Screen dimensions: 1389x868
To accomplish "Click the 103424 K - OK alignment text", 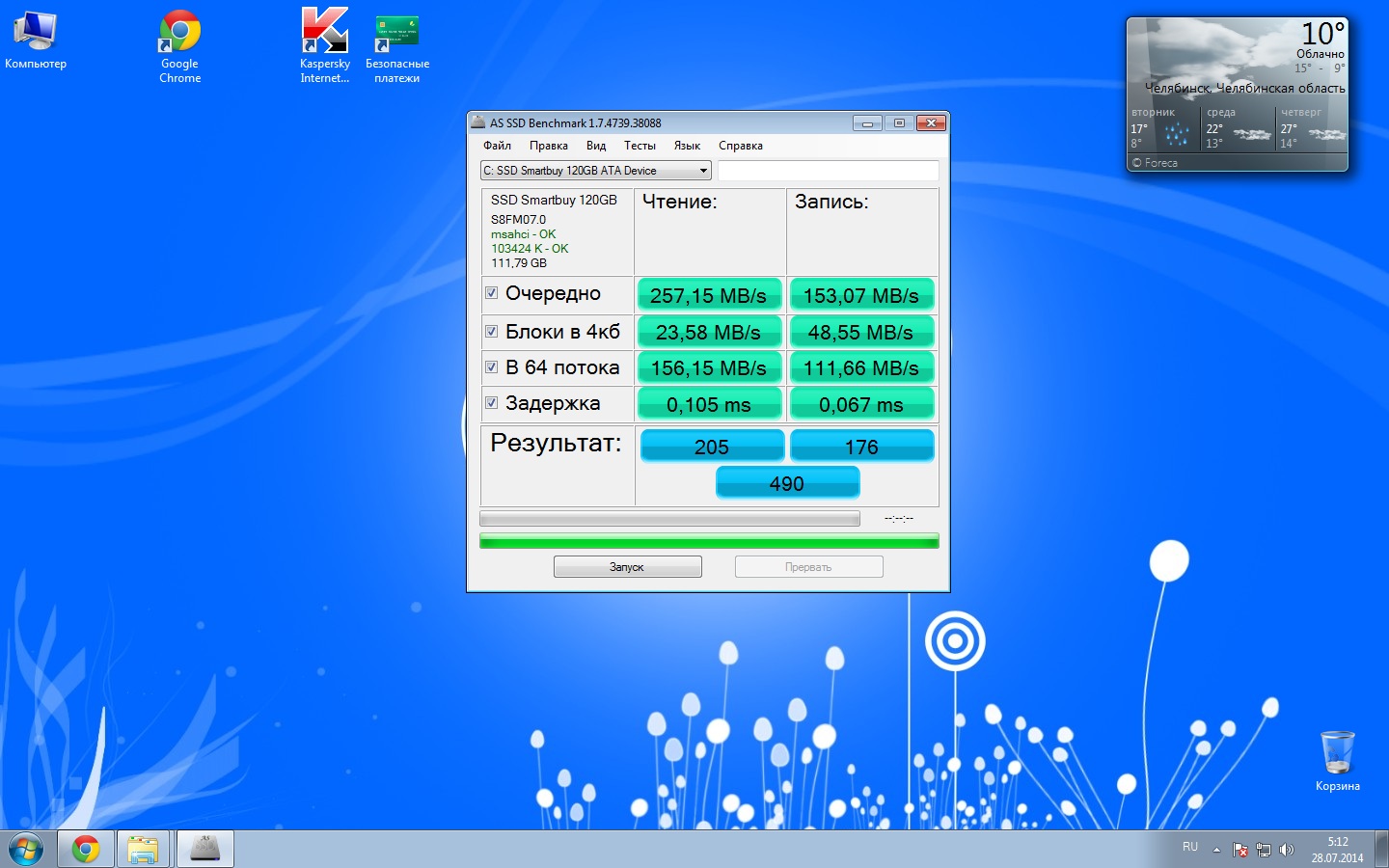I will 530,249.
